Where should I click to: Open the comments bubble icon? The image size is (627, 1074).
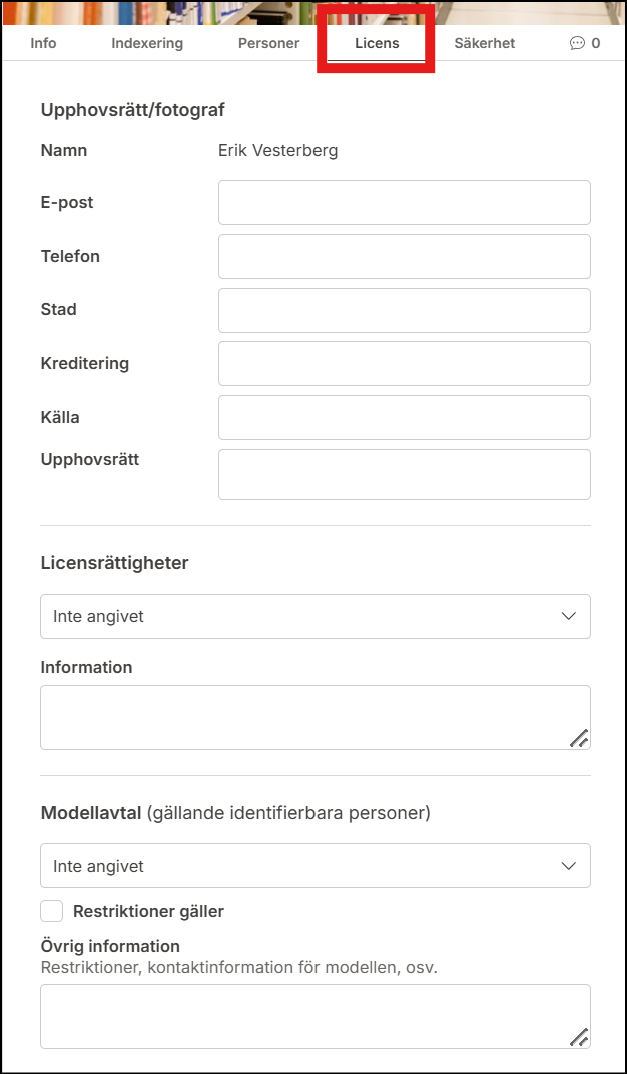[577, 43]
